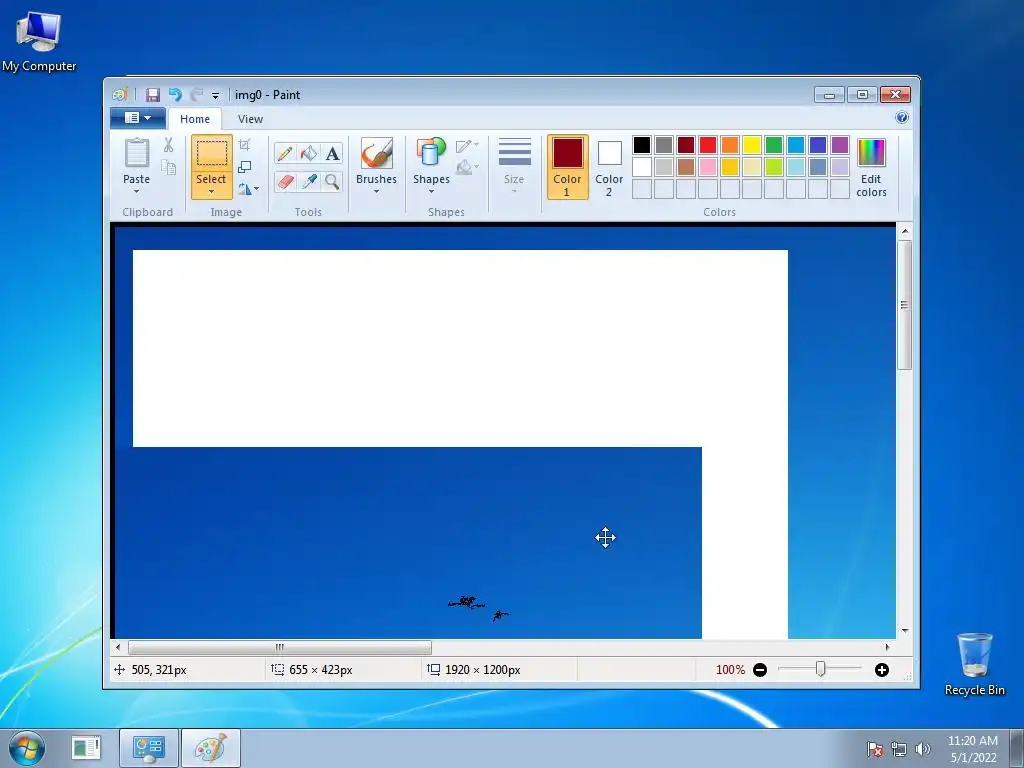Switch to the Home ribbon tab
This screenshot has height=768, width=1024.
pos(195,119)
